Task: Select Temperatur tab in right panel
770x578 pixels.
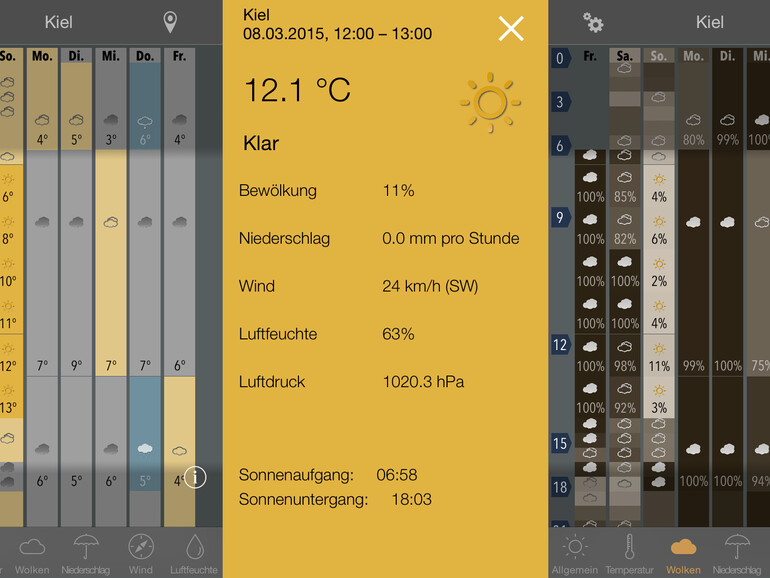Action: click(629, 555)
